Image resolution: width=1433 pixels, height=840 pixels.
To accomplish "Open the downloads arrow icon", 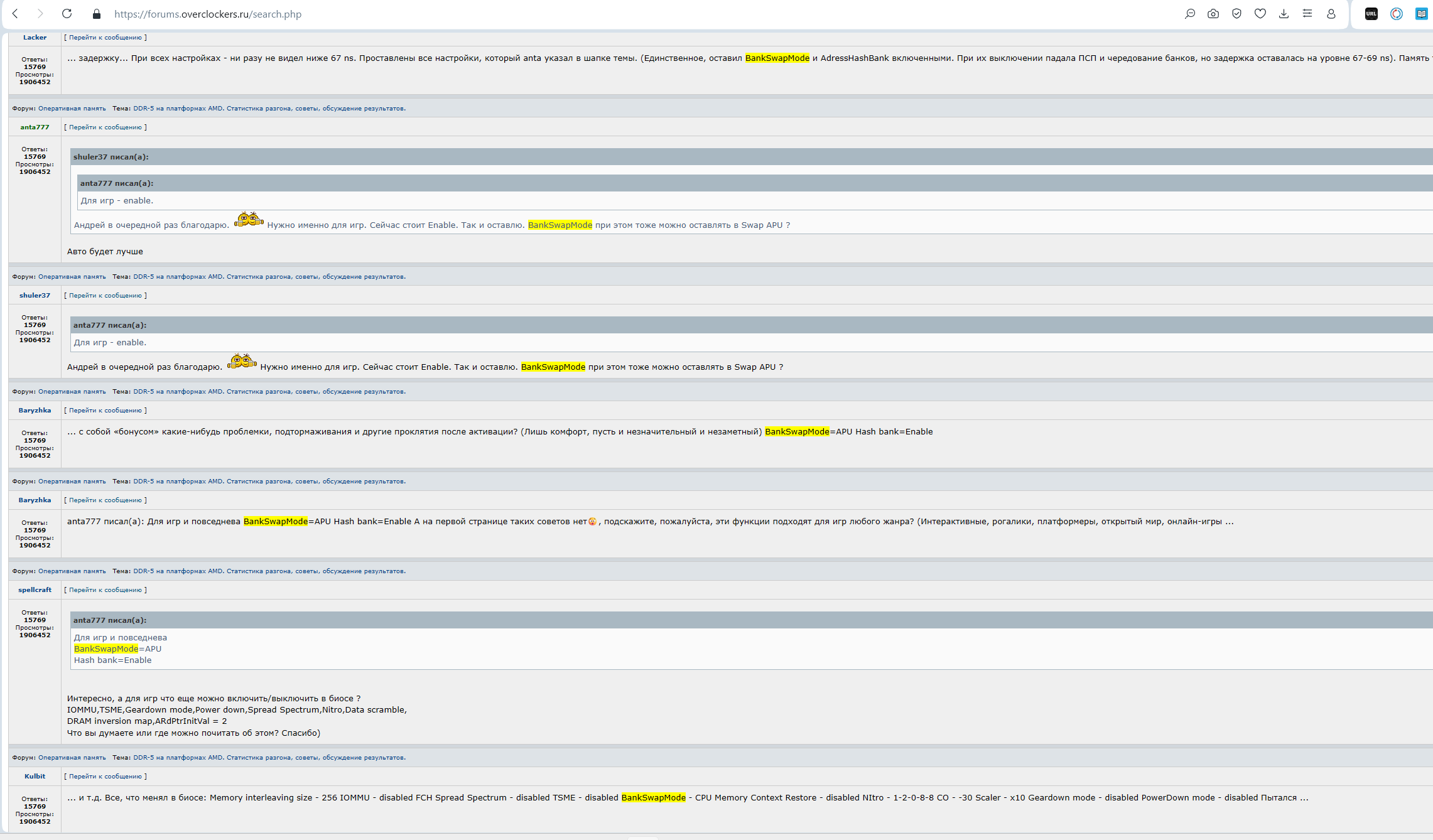I will click(x=1284, y=14).
